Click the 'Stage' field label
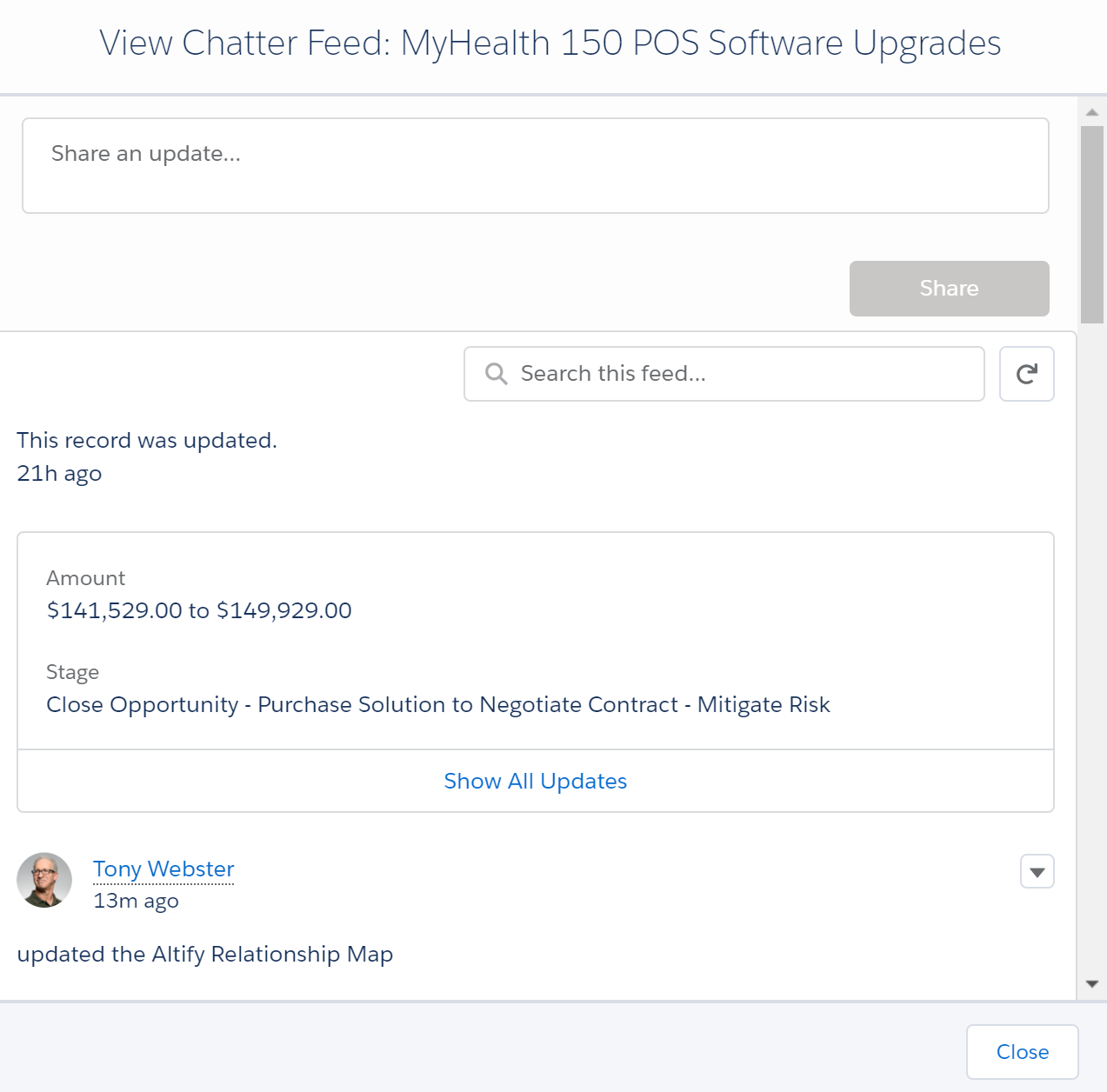 72,672
